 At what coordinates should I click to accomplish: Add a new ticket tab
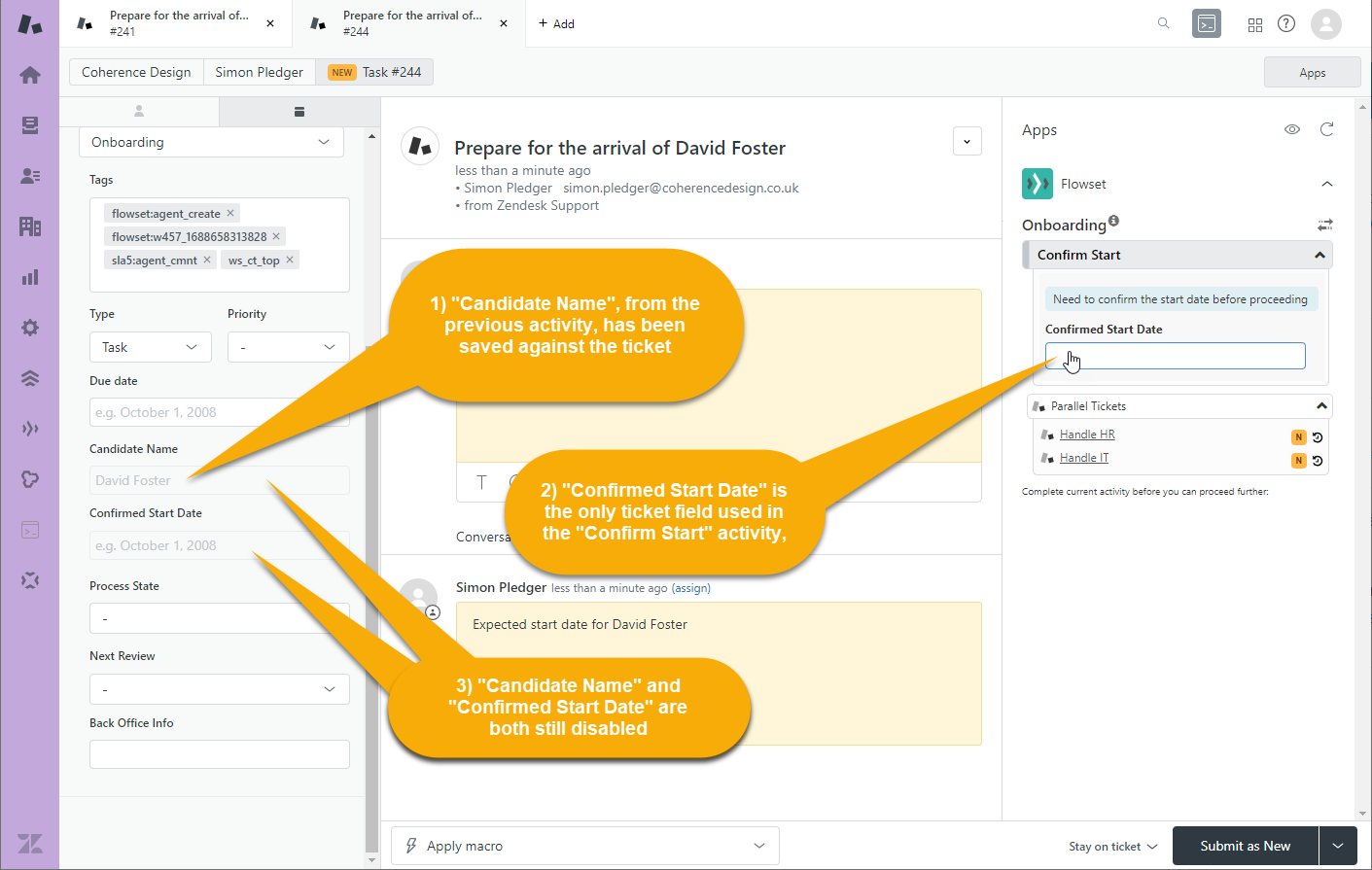point(556,23)
